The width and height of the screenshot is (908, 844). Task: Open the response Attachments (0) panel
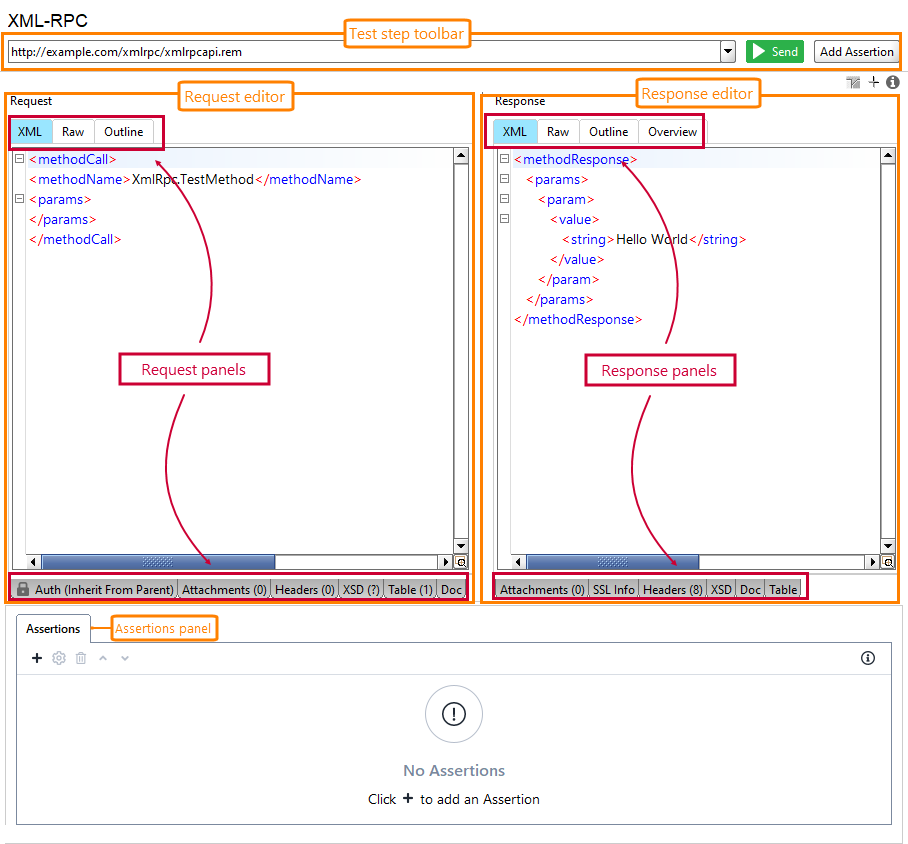[542, 589]
